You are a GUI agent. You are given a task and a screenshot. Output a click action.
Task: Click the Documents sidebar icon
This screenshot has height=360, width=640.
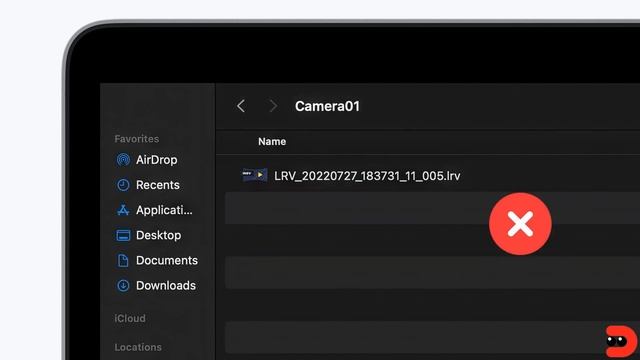click(x=123, y=260)
